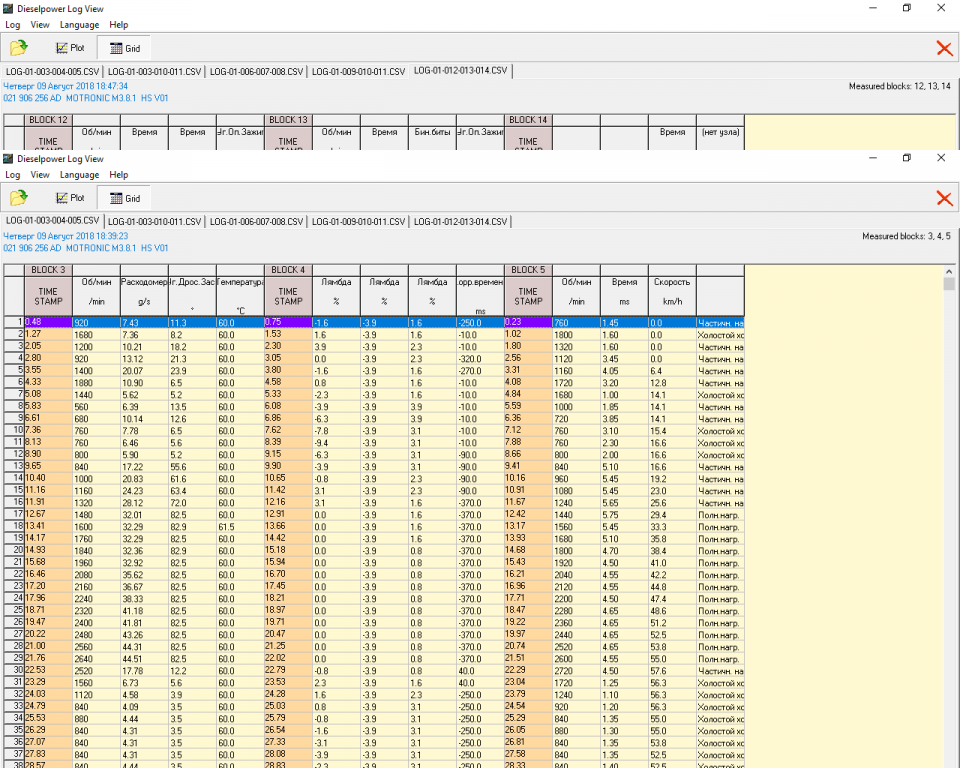Select LOG-01-003-010-011.CSV tab in the upper window
This screenshot has width=960, height=768.
coord(154,71)
